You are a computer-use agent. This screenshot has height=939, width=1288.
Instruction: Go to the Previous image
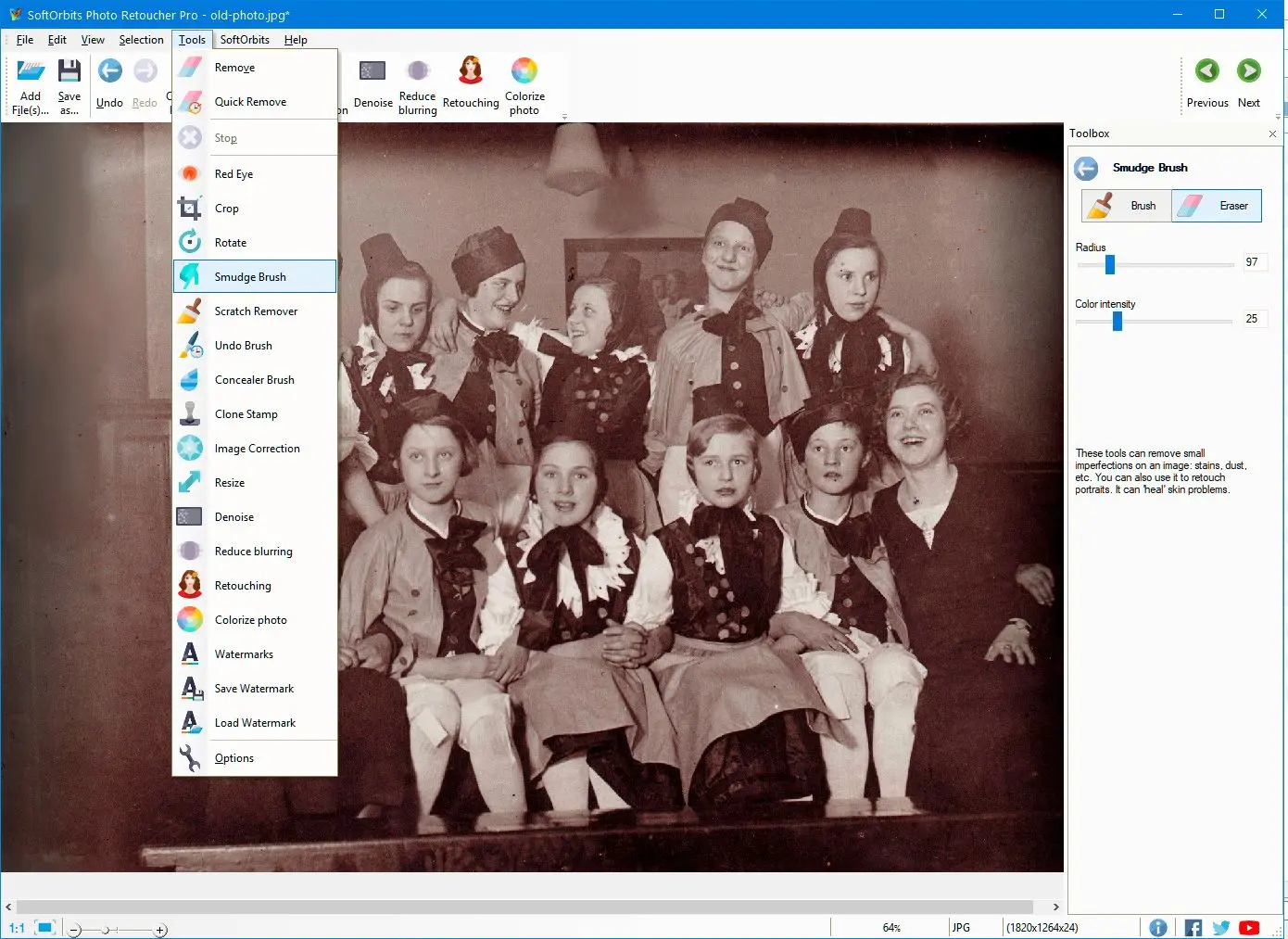coord(1206,72)
